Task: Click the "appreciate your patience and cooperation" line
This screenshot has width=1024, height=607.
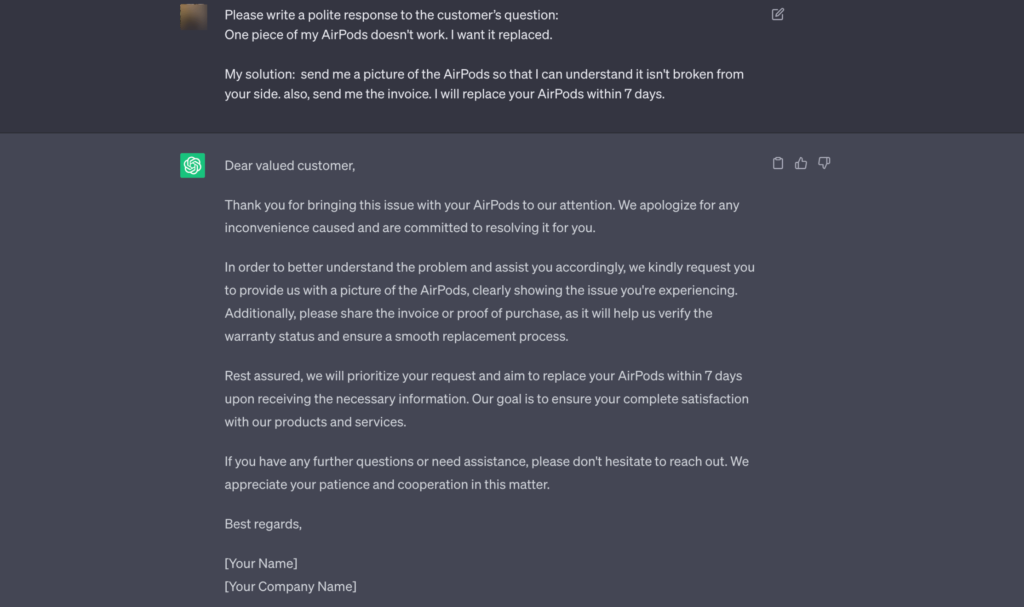Action: [x=387, y=485]
